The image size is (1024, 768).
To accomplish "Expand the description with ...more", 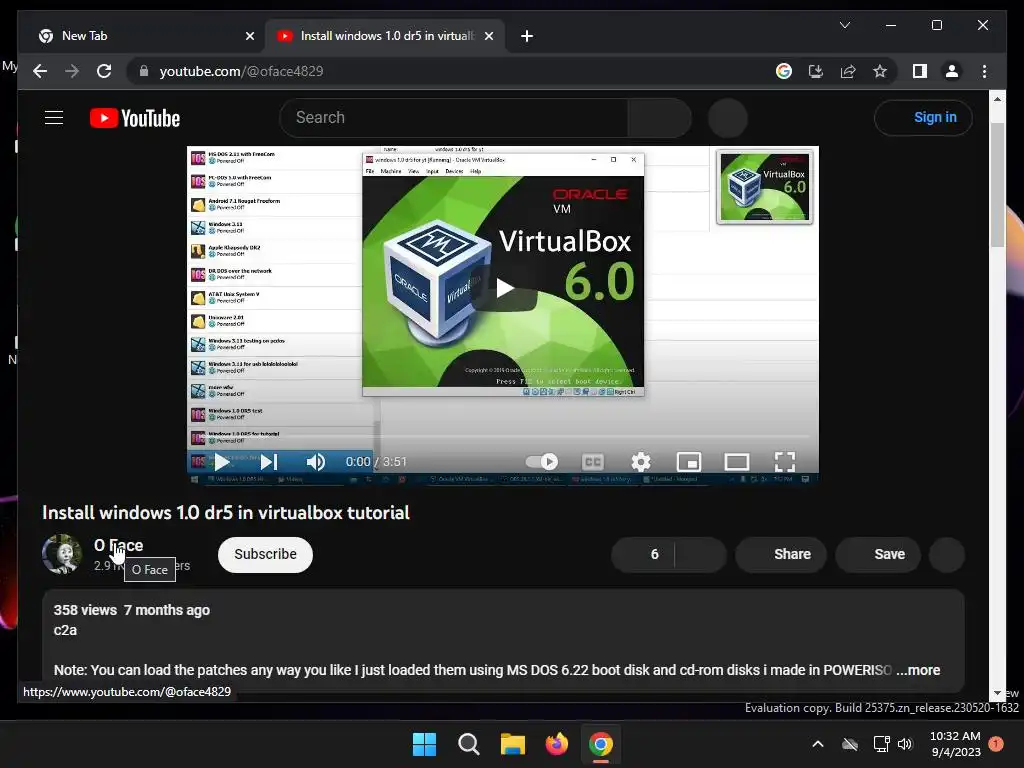I will (918, 670).
